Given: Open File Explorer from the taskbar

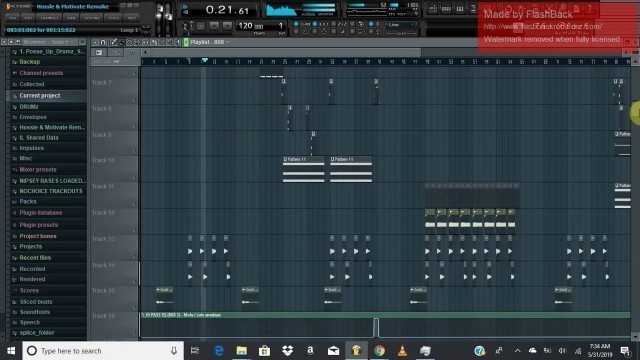Looking at the screenshot, I should (242, 351).
